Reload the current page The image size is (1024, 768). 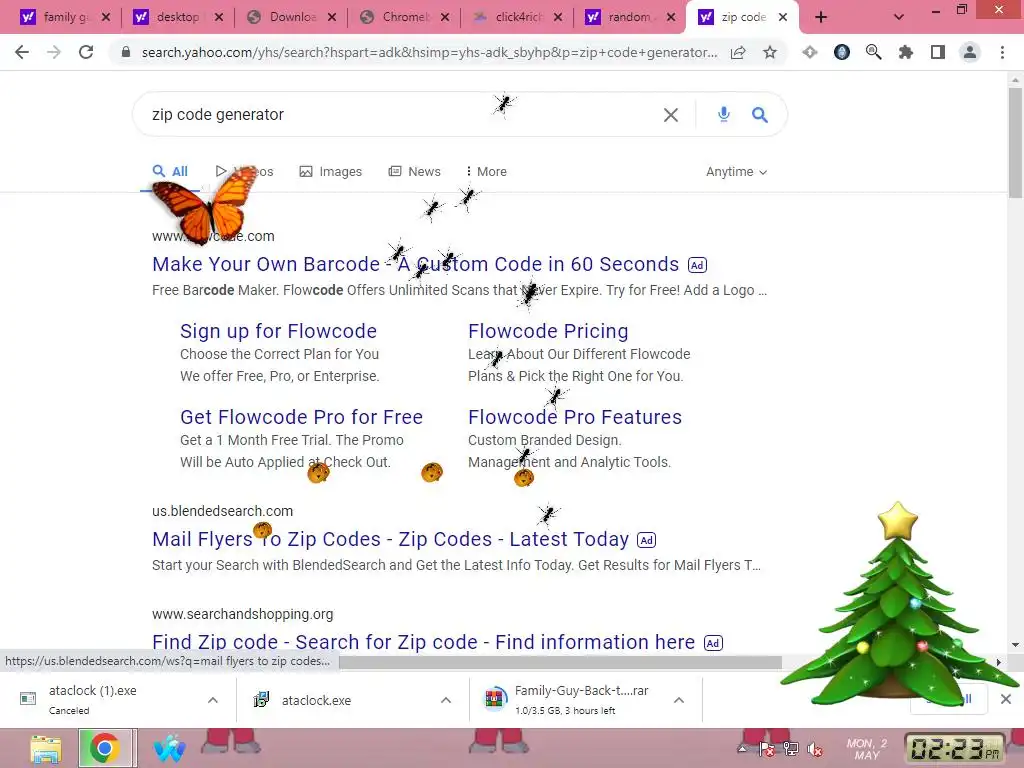(x=86, y=52)
